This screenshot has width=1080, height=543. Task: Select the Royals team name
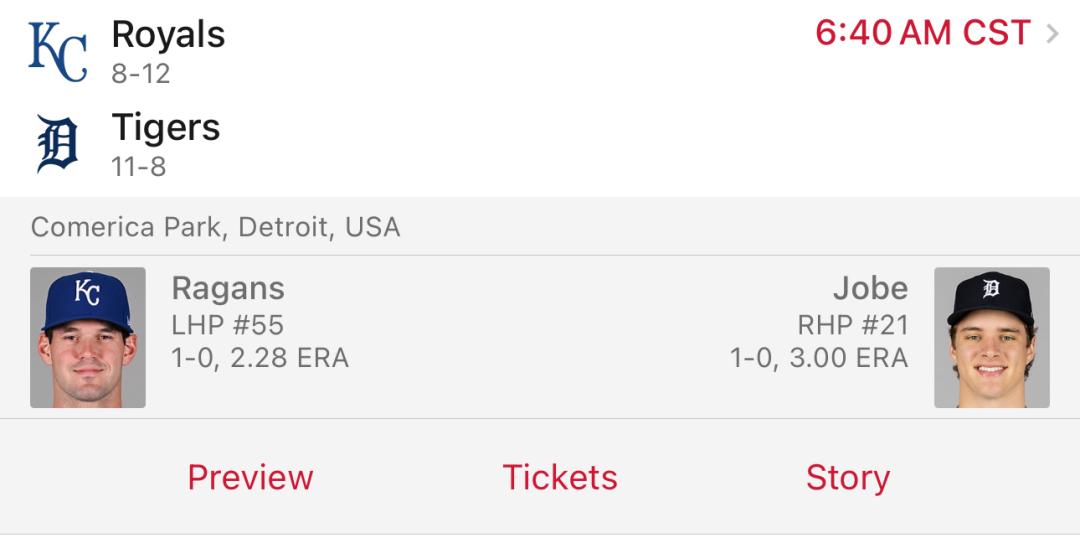click(x=168, y=34)
